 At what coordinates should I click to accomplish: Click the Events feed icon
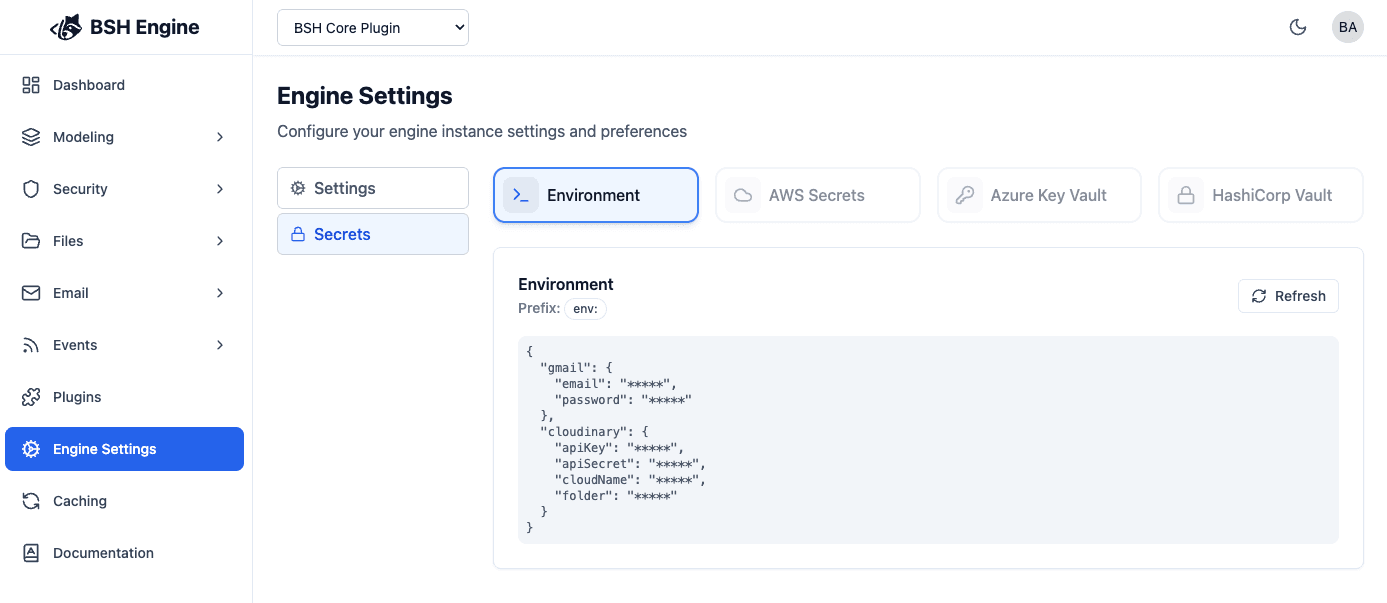click(31, 345)
